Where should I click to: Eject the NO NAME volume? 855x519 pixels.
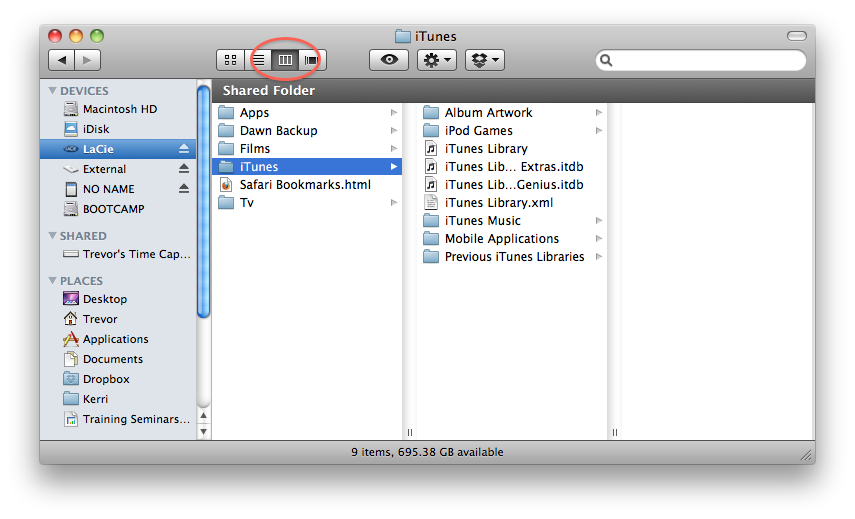(x=184, y=189)
